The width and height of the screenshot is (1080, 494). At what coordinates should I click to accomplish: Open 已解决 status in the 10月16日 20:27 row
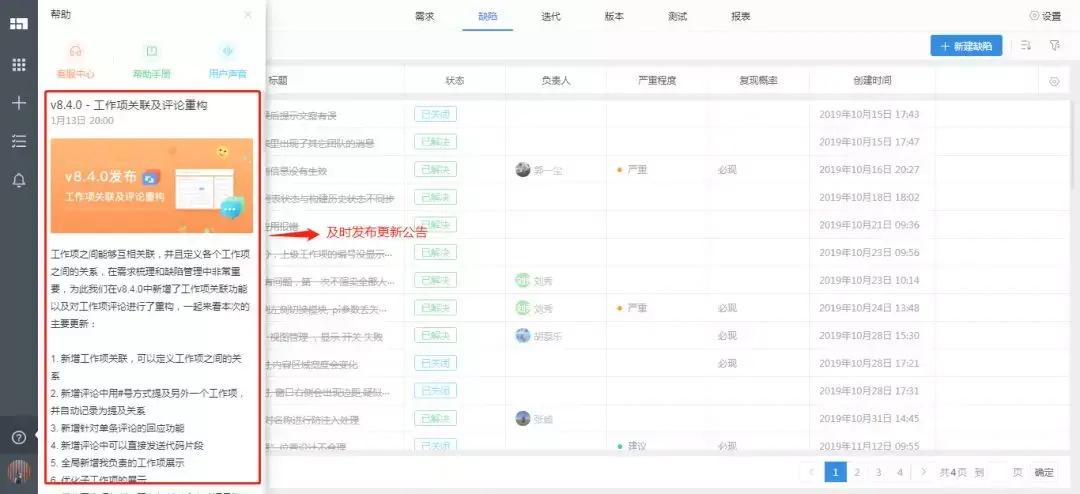435,169
